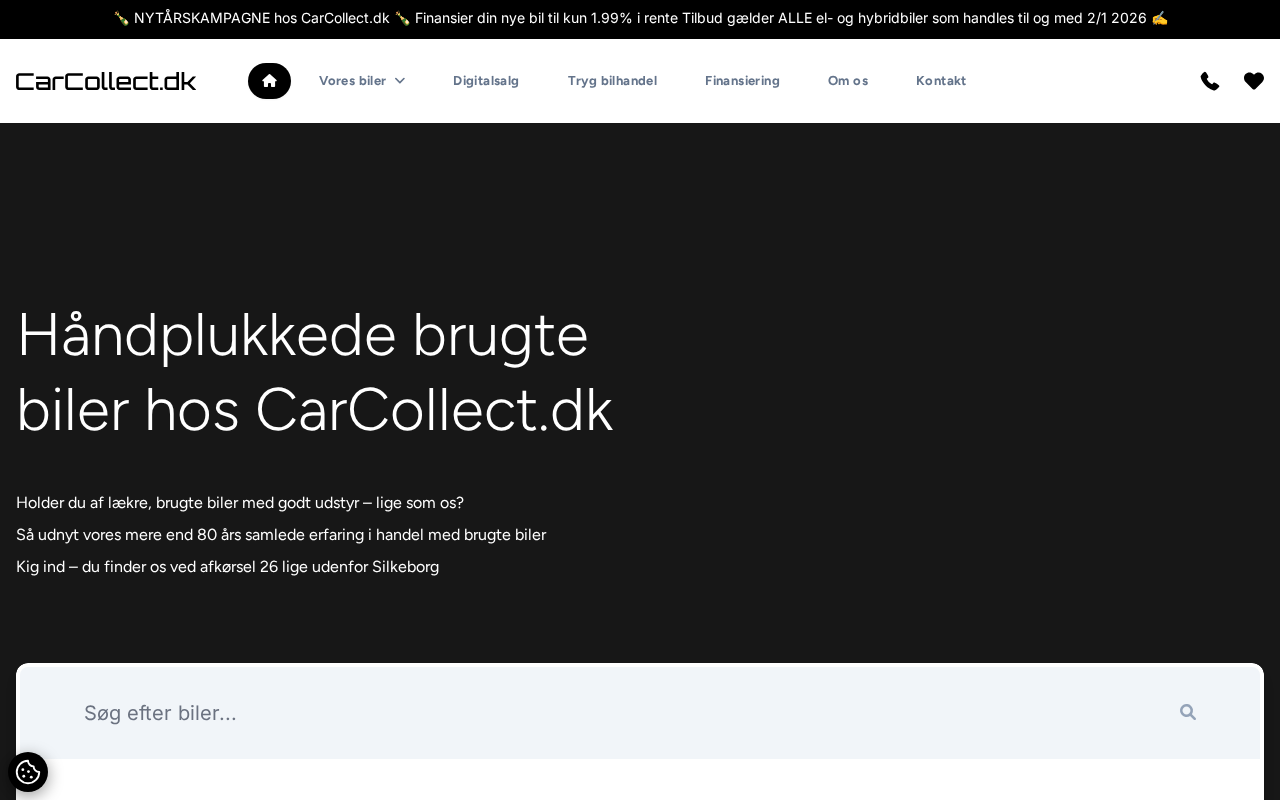Navigate to Finansiering

click(742, 81)
